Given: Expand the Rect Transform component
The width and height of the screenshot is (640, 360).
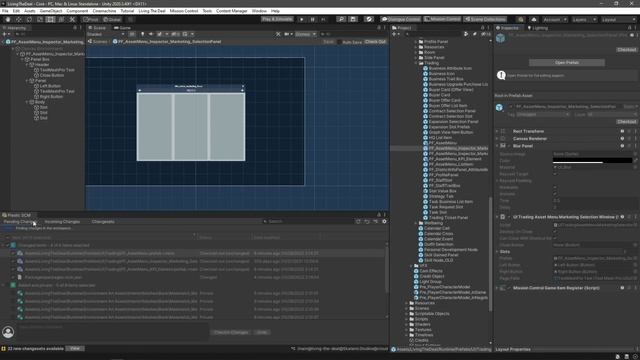Looking at the screenshot, I should pos(497,131).
